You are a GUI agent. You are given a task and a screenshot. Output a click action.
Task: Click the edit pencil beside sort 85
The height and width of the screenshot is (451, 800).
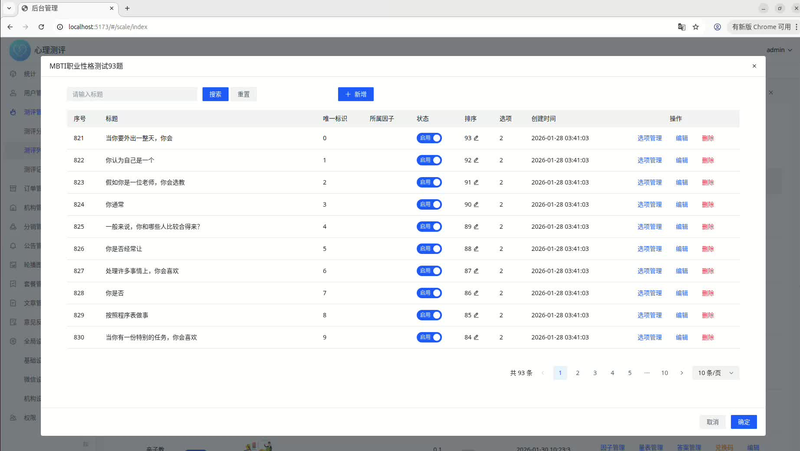[476, 315]
